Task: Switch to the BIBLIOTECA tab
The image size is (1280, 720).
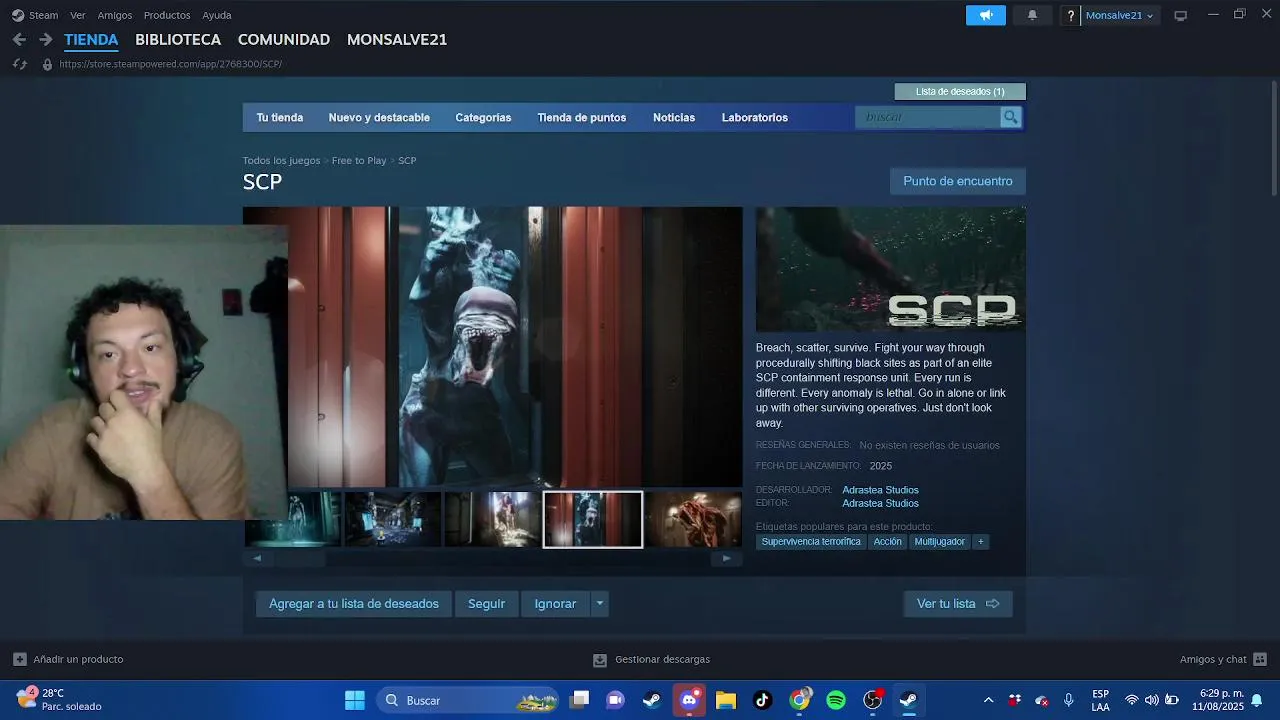Action: [x=178, y=40]
